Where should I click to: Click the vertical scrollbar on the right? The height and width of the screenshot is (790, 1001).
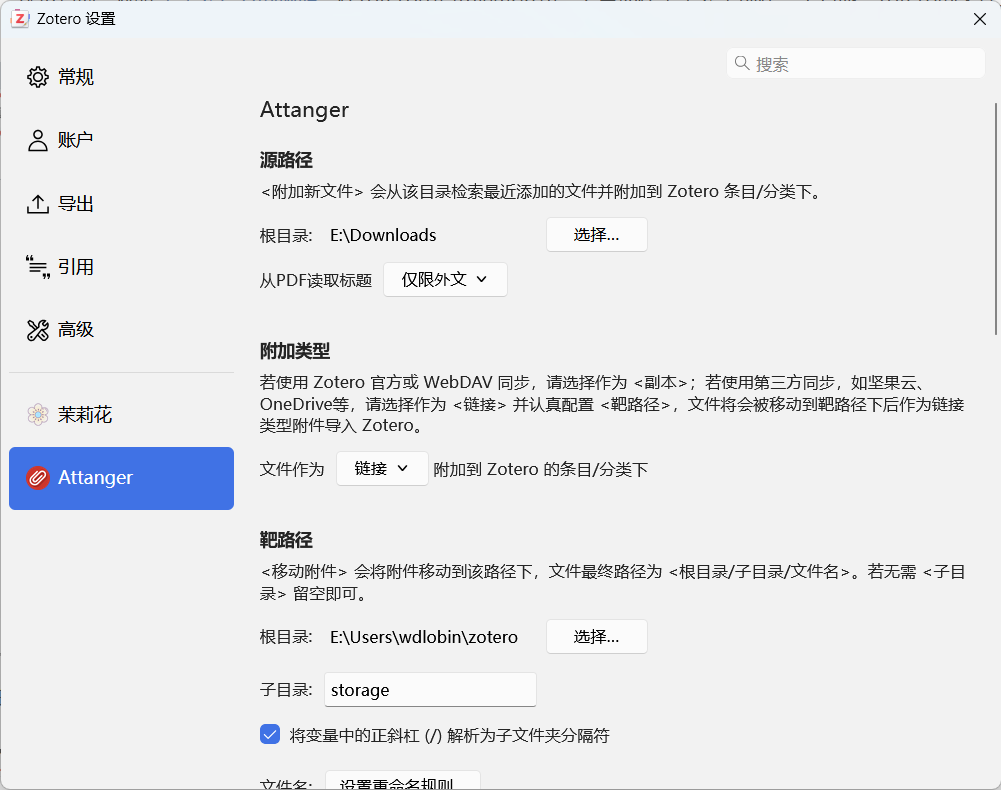coord(997,218)
